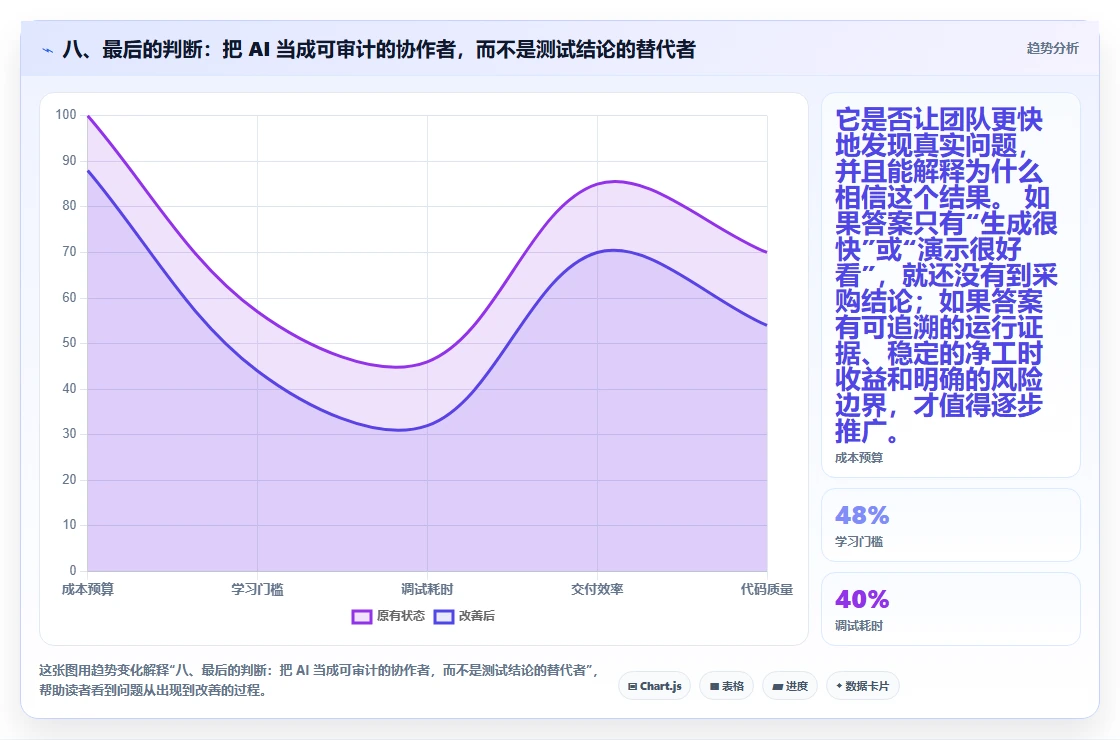
Task: Click the section title 八、最后的判断
Action: coord(379,49)
